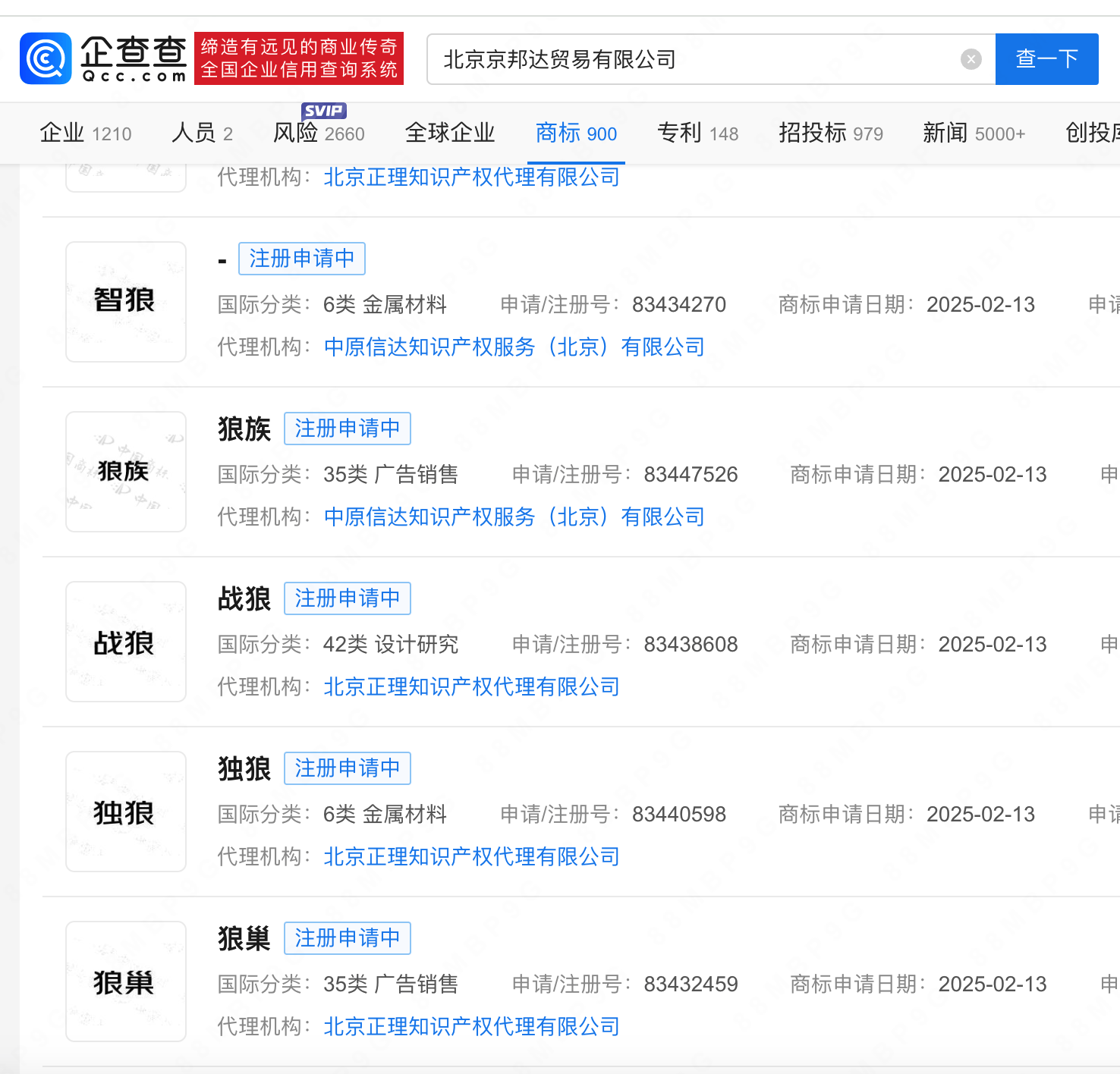Open the 企业 1210 tab
Viewport: 1120px width, 1074px height.
click(86, 133)
